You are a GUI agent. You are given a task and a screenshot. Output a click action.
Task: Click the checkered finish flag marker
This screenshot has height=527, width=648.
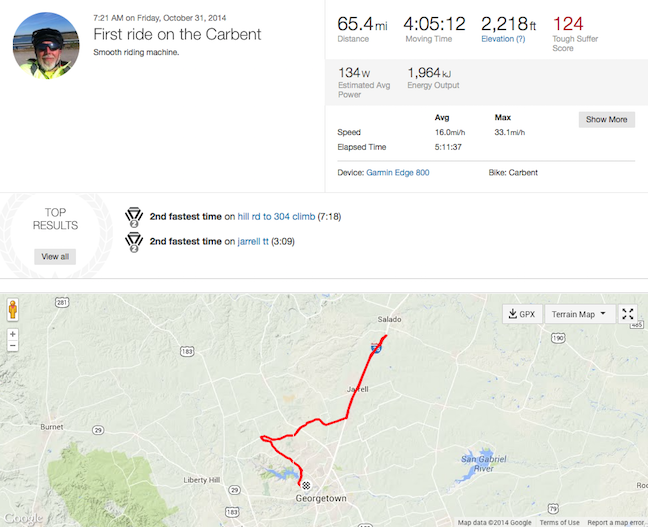[306, 485]
